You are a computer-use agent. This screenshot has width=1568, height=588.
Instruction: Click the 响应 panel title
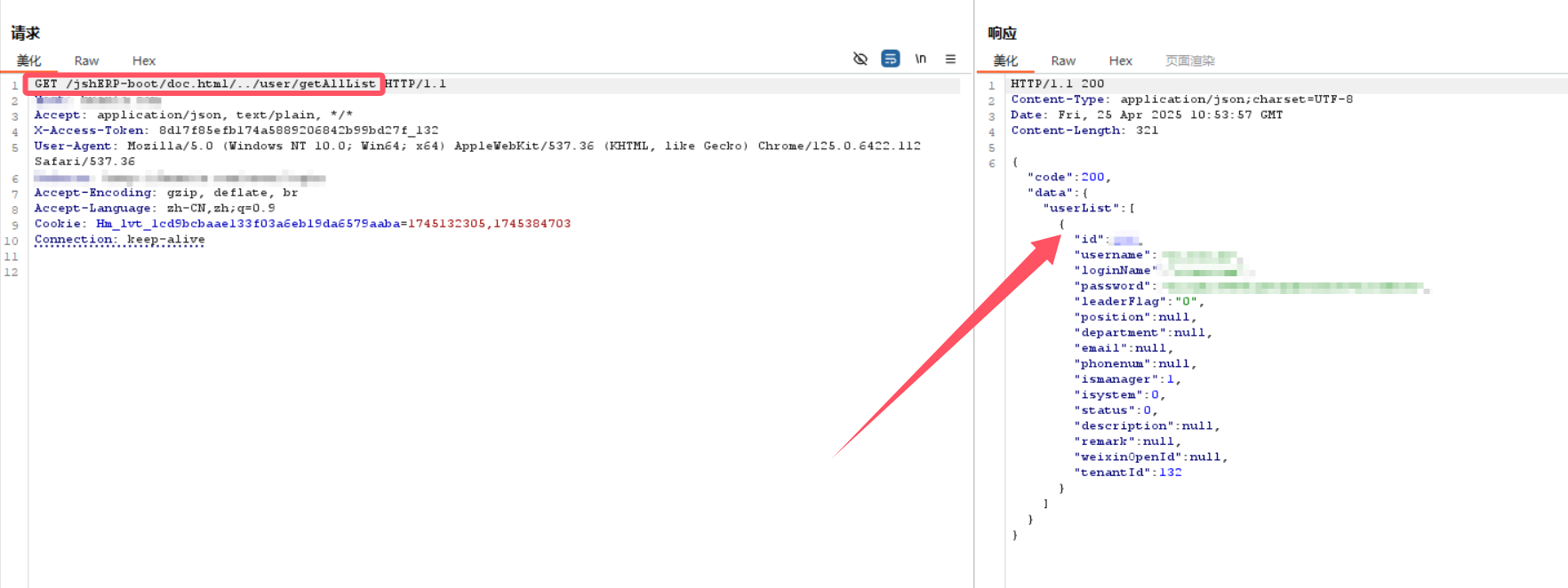click(x=1002, y=33)
